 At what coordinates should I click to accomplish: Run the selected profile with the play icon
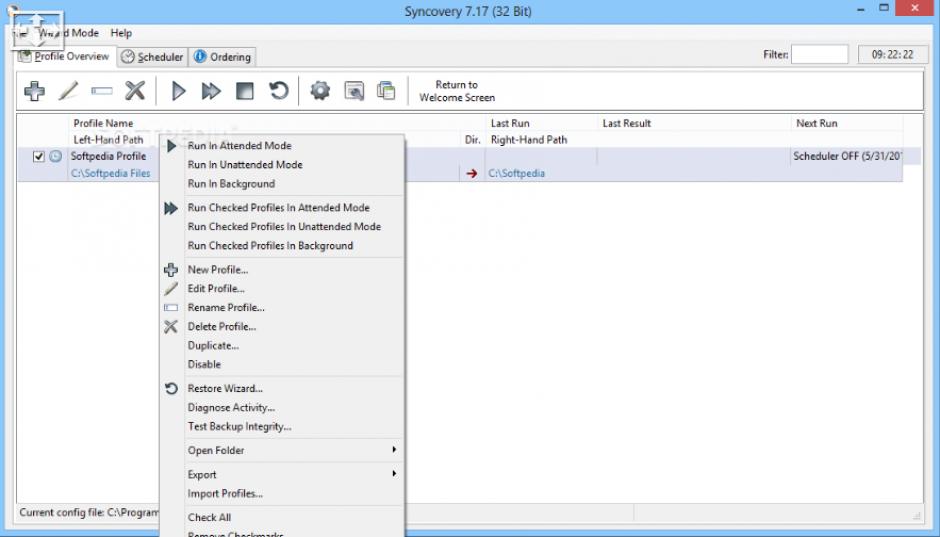click(x=178, y=91)
